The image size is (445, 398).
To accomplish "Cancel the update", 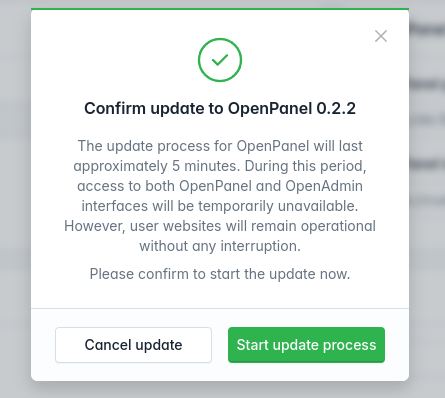I will click(x=133, y=345).
